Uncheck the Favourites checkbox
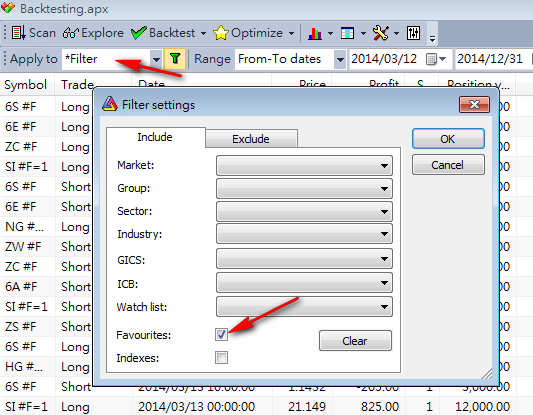 (x=221, y=335)
